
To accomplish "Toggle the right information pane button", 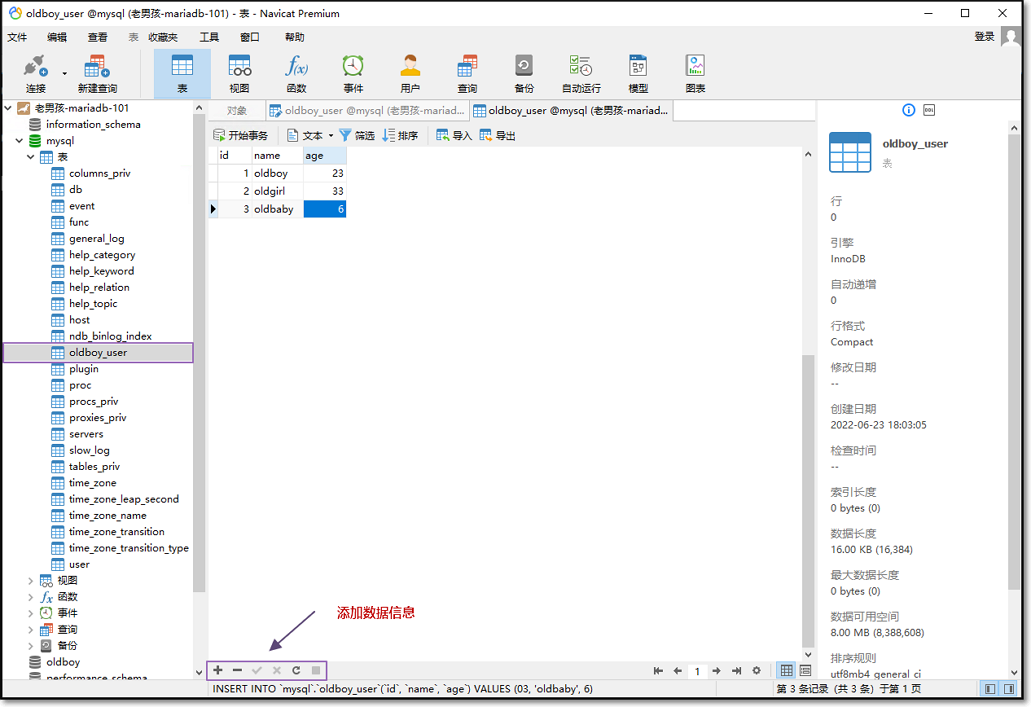I will coord(1010,689).
